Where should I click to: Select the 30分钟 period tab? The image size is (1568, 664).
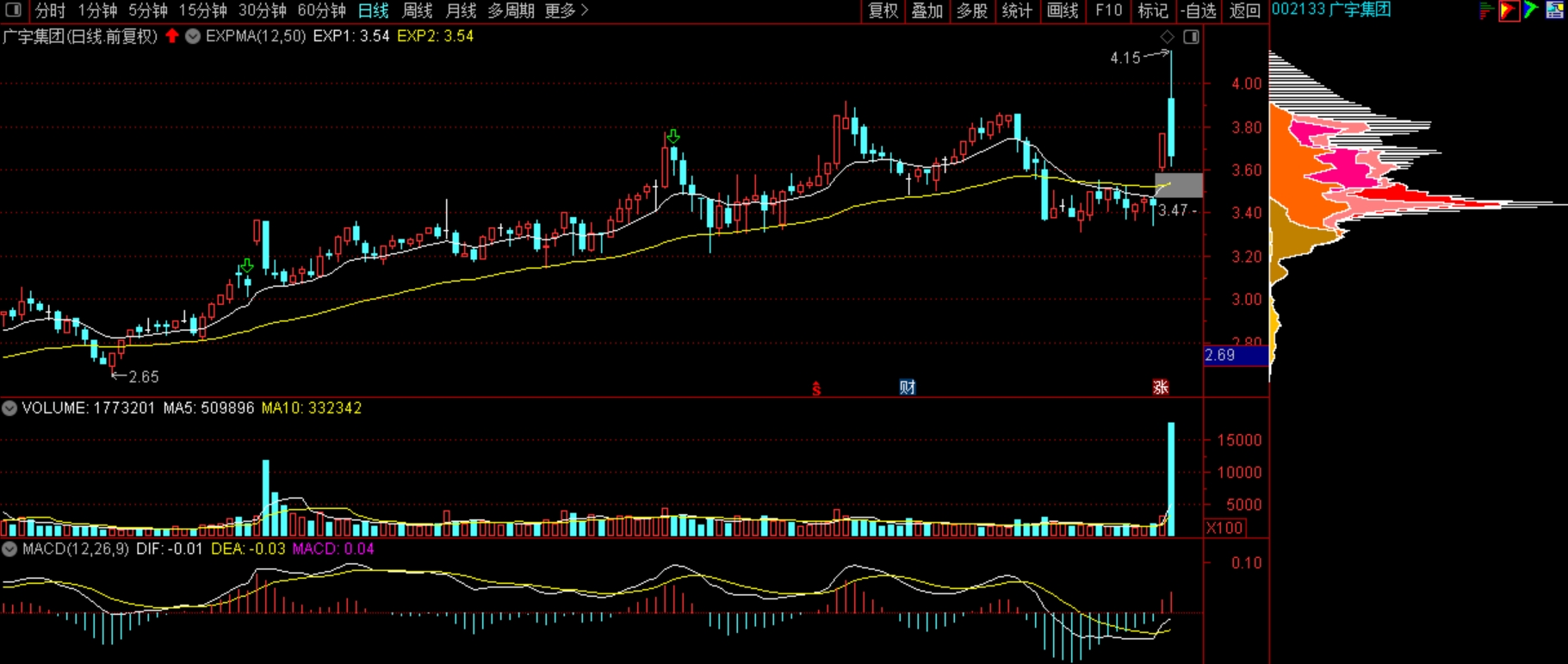tap(262, 11)
